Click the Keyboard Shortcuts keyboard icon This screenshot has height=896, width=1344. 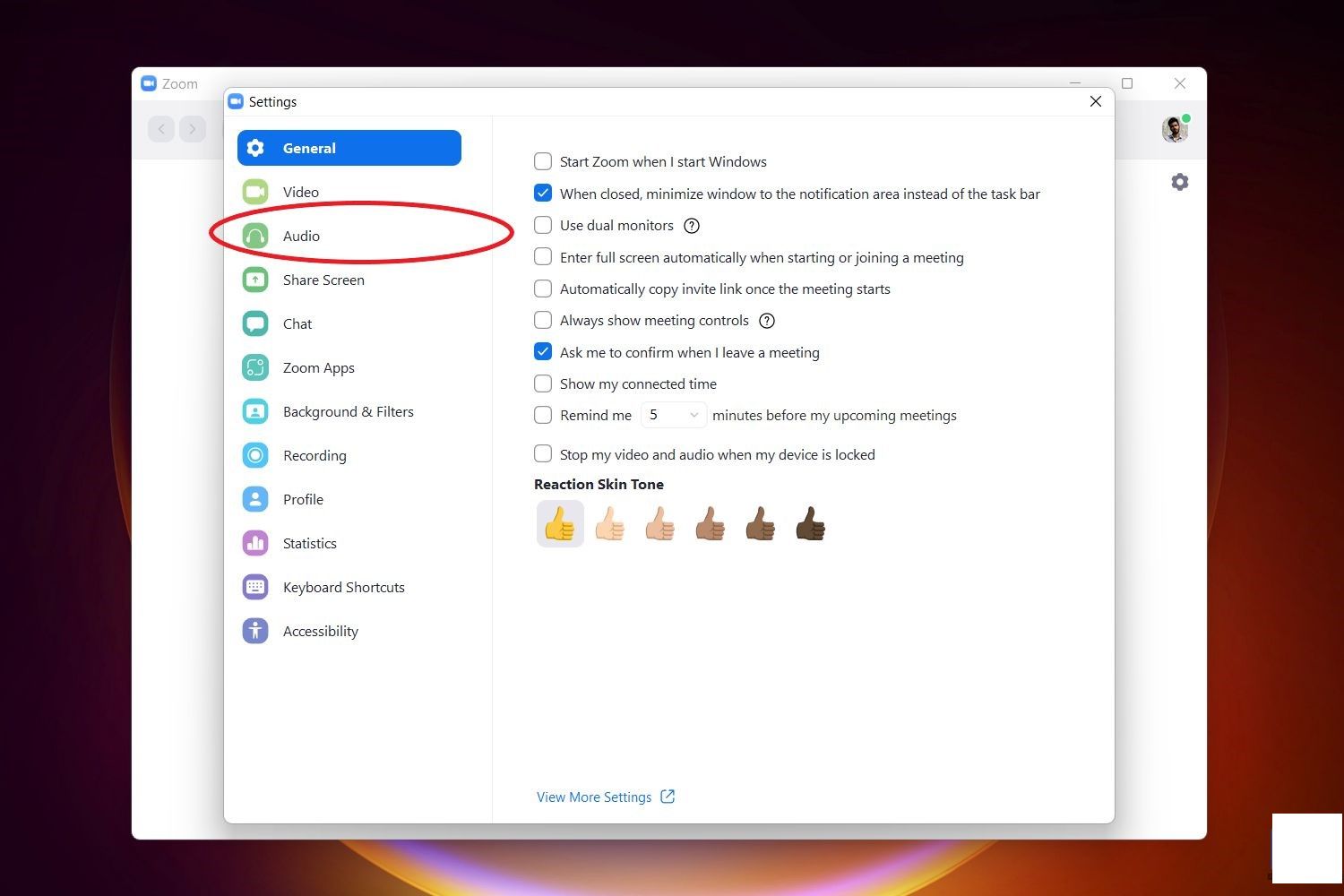tap(255, 587)
